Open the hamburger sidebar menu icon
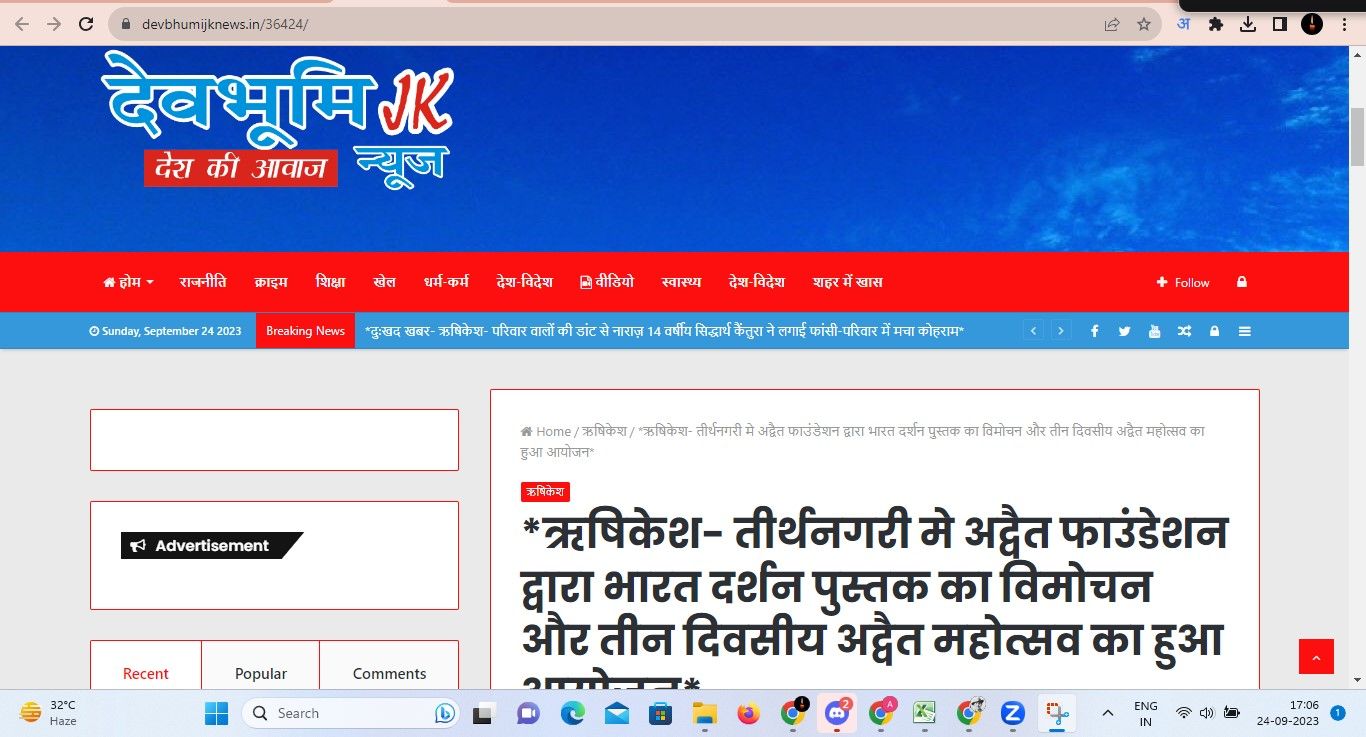Image resolution: width=1366 pixels, height=737 pixels. coord(1244,331)
